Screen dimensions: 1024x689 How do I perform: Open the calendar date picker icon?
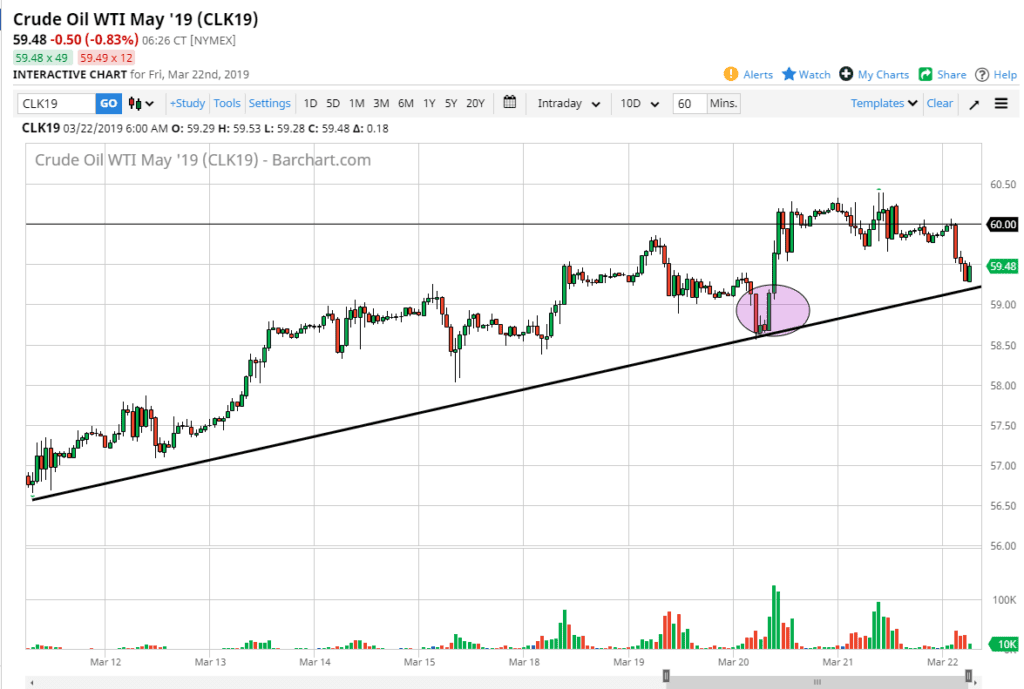[510, 103]
